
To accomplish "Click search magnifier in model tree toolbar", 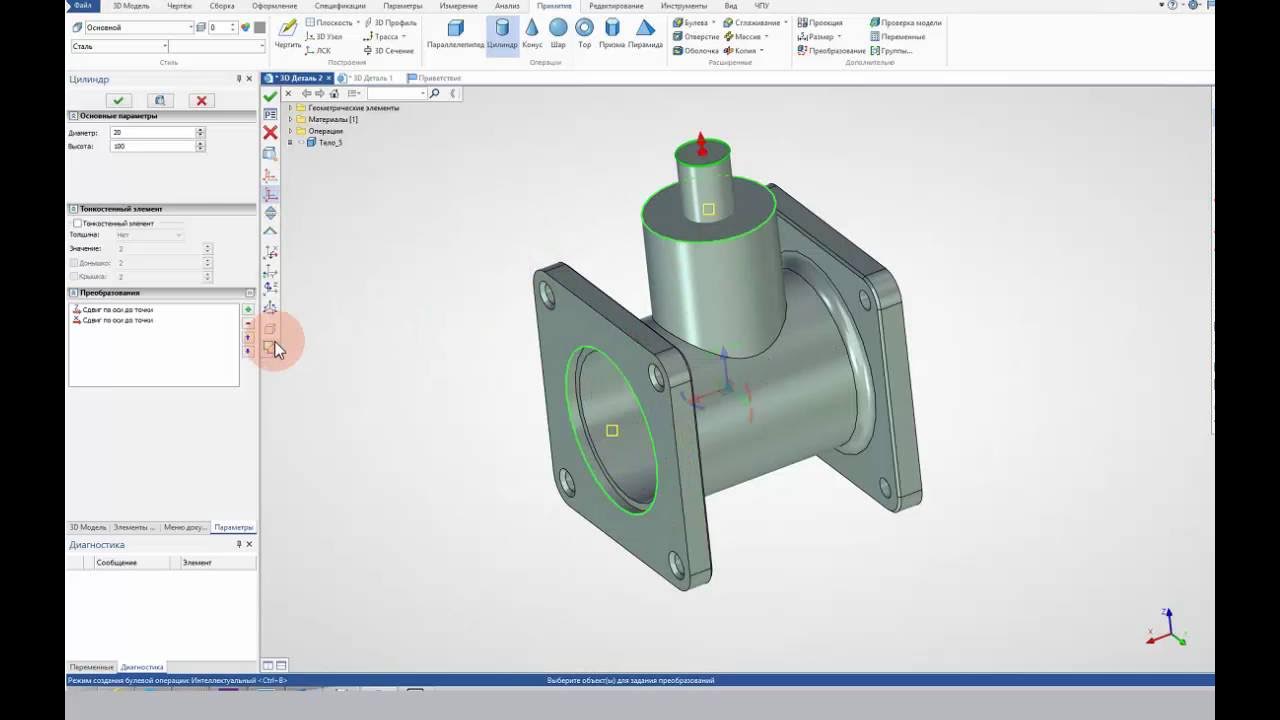I will click(435, 93).
